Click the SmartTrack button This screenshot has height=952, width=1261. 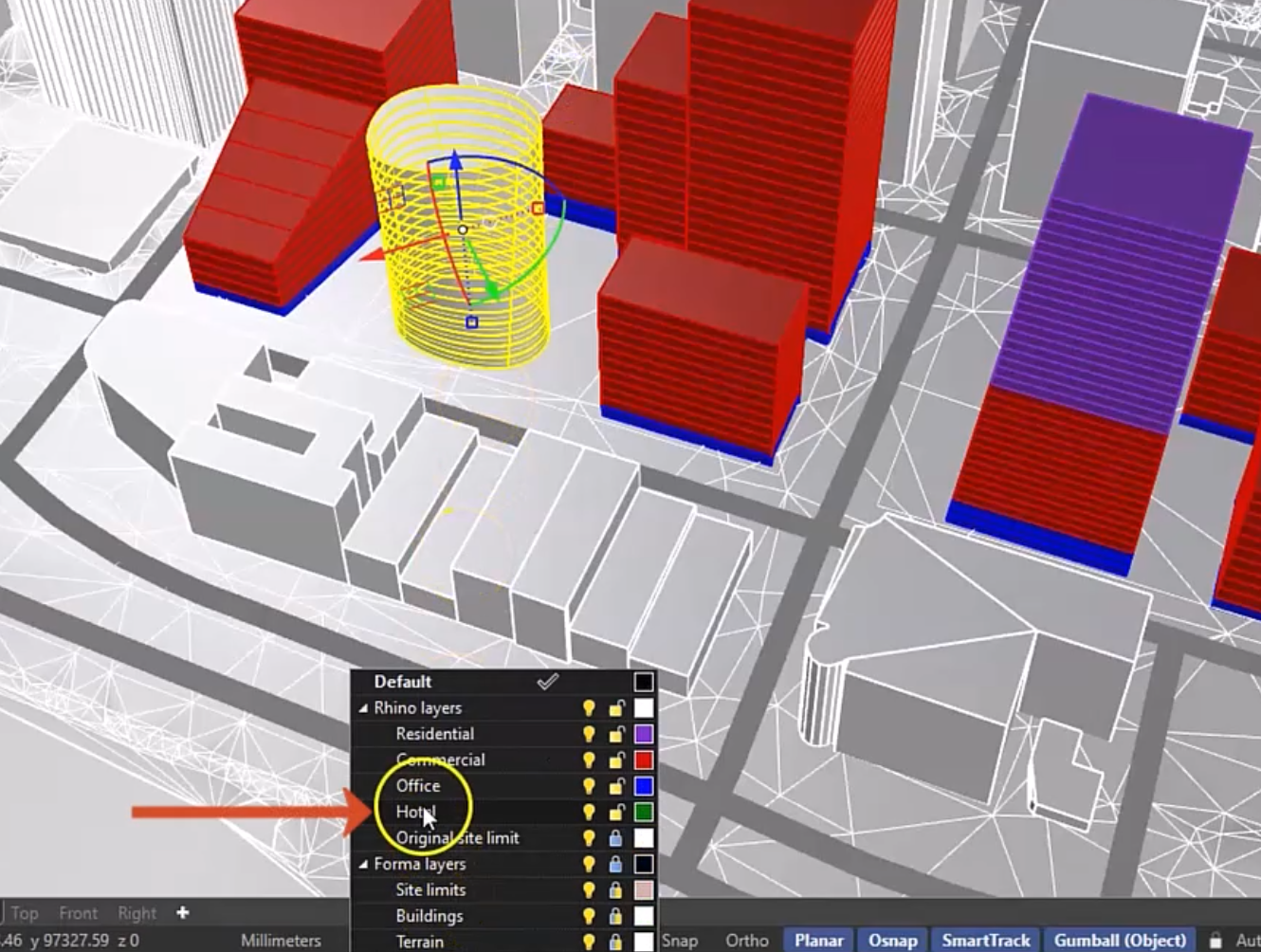(x=985, y=940)
